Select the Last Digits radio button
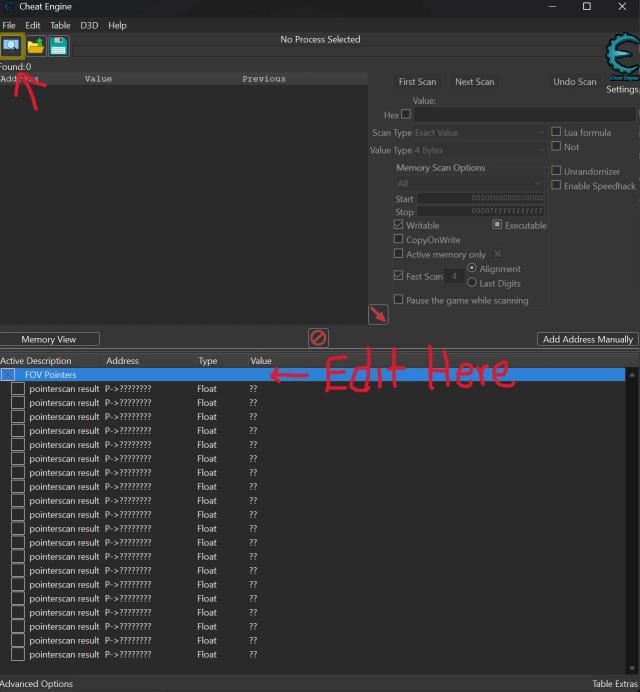 tap(472, 283)
